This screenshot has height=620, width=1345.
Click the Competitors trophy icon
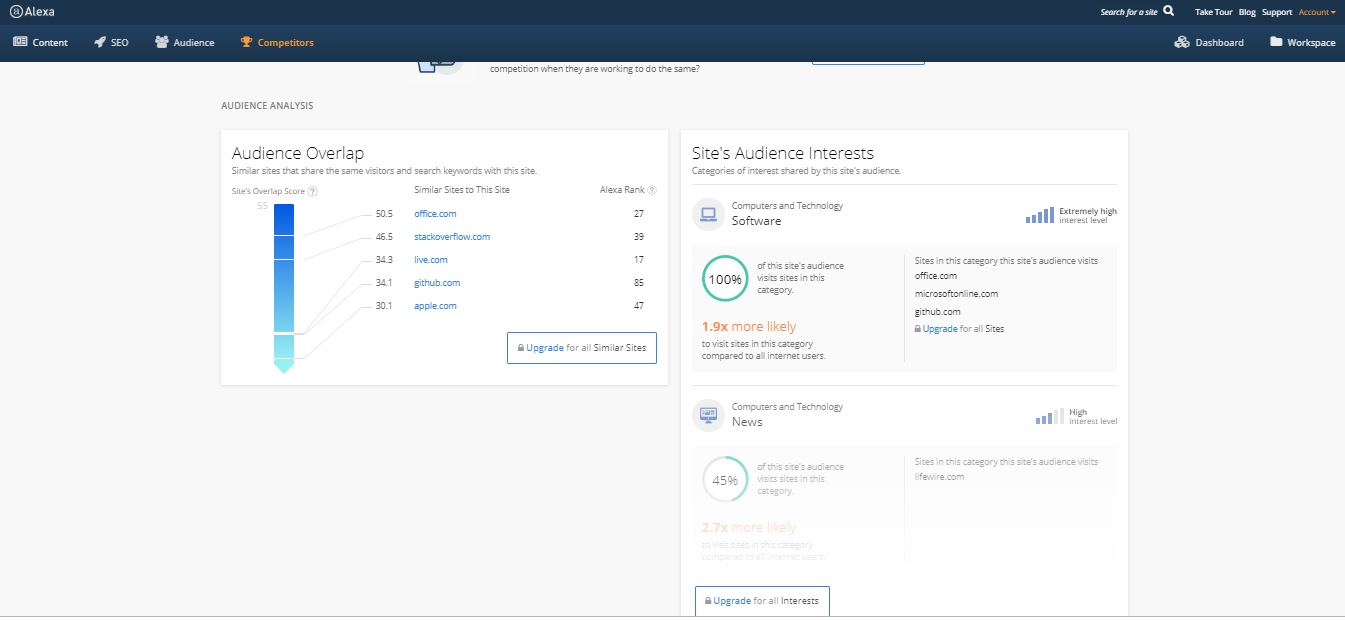(246, 42)
